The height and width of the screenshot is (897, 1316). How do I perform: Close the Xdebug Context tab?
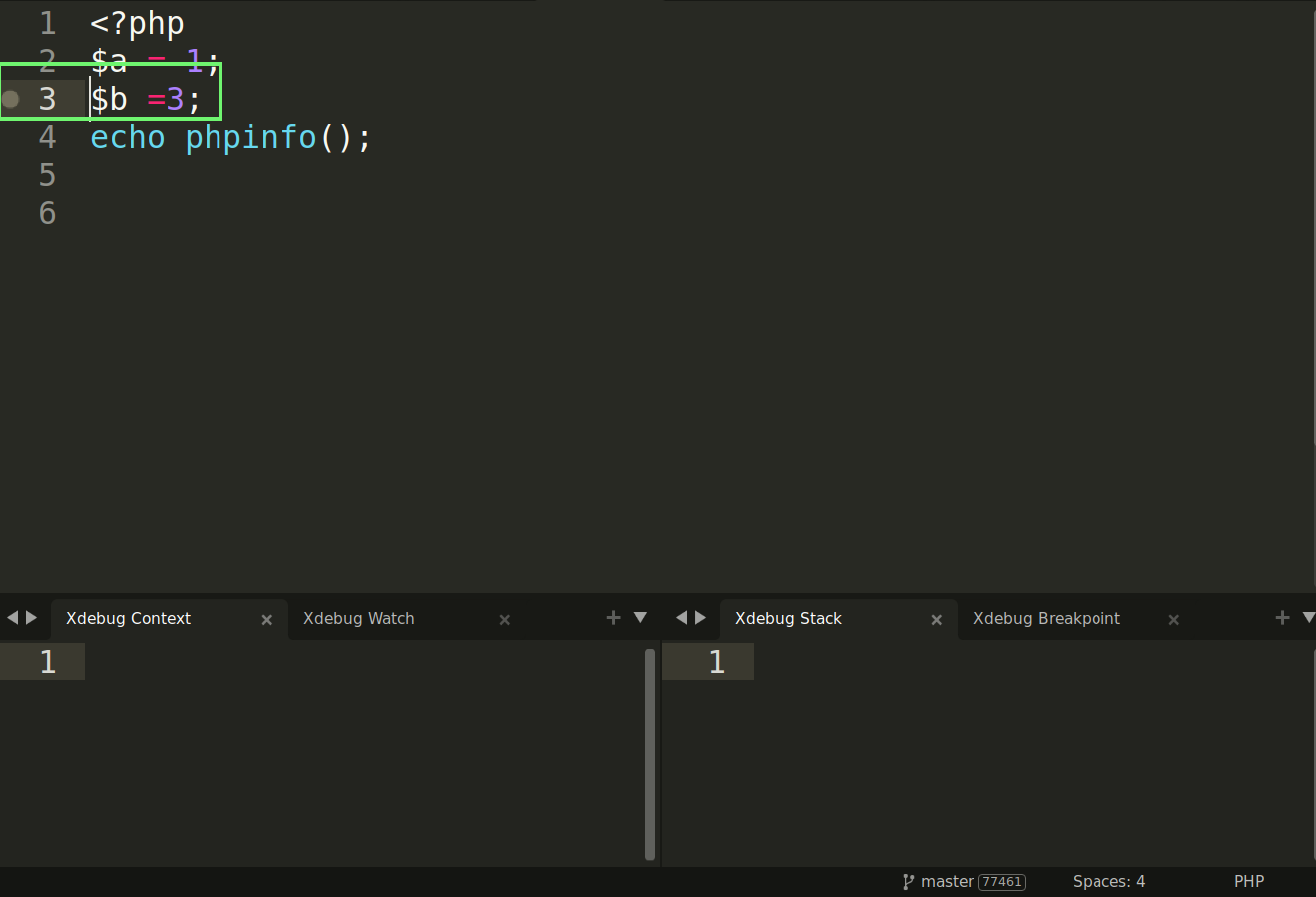[x=267, y=620]
